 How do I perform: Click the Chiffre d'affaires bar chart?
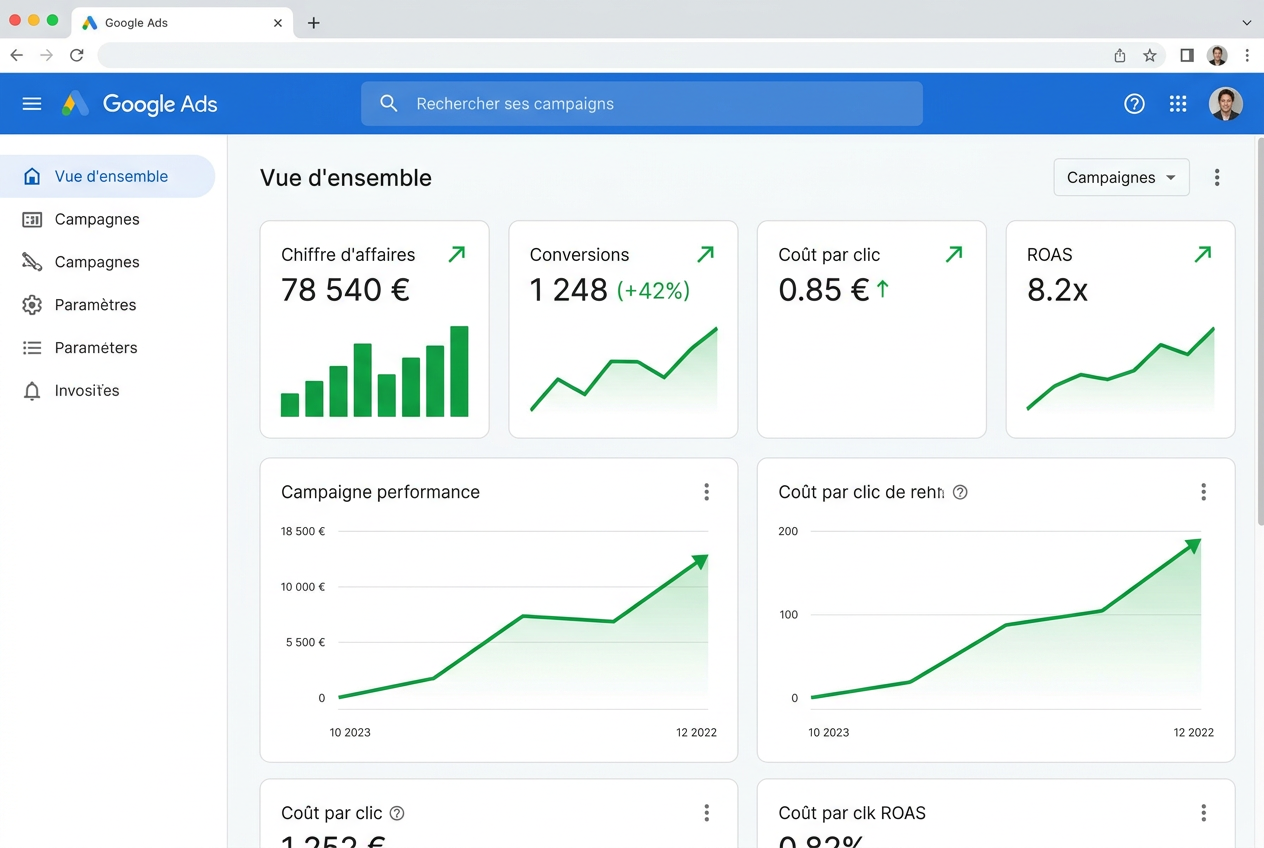(375, 371)
